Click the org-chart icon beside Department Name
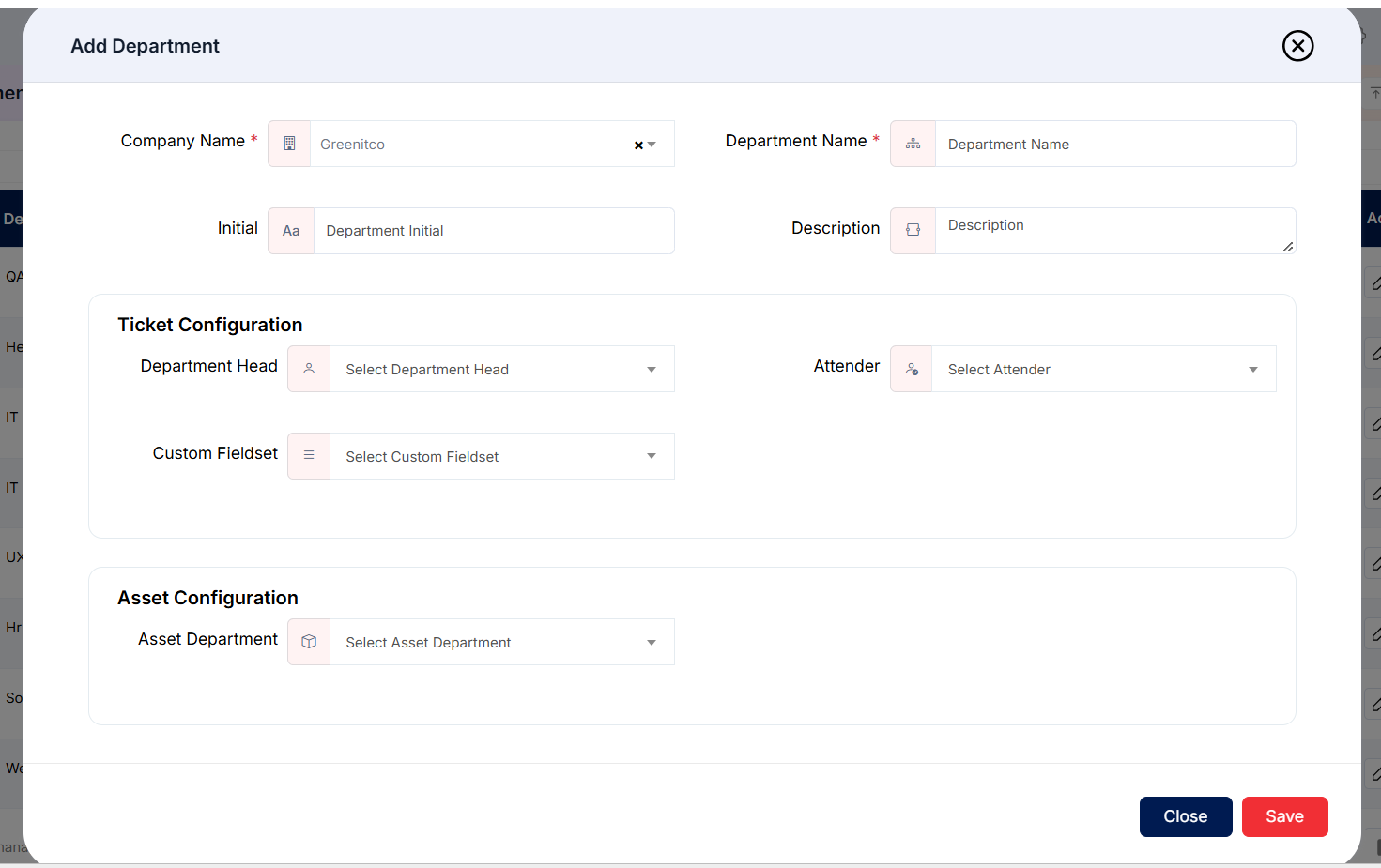Viewport: 1381px width, 868px height. (913, 144)
